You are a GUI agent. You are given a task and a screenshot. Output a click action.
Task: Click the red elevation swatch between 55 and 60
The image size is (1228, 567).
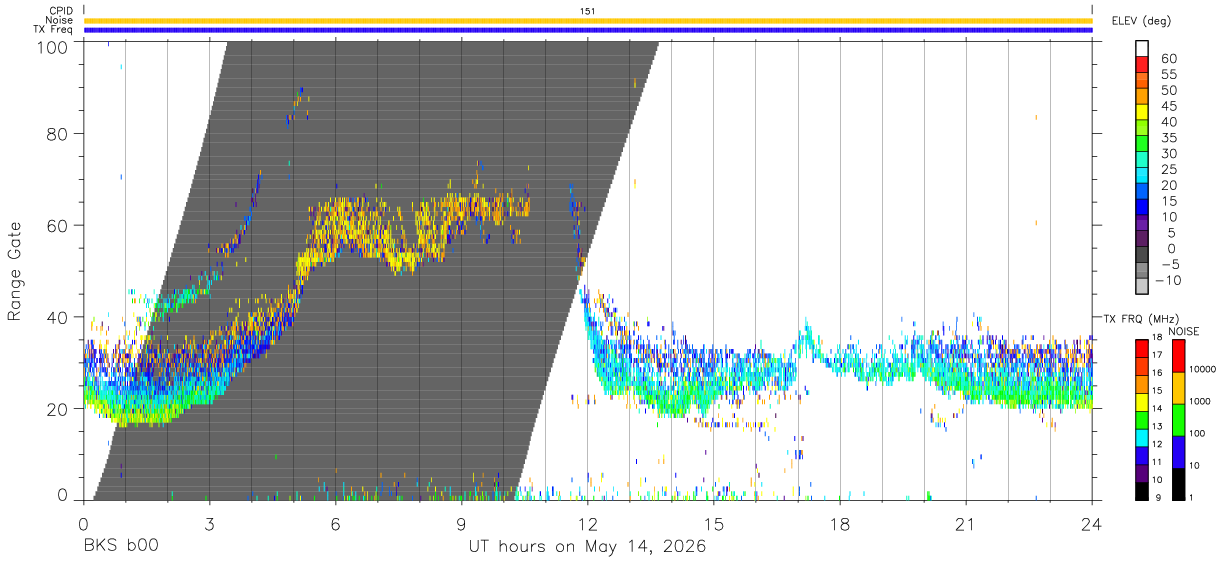pos(1142,65)
